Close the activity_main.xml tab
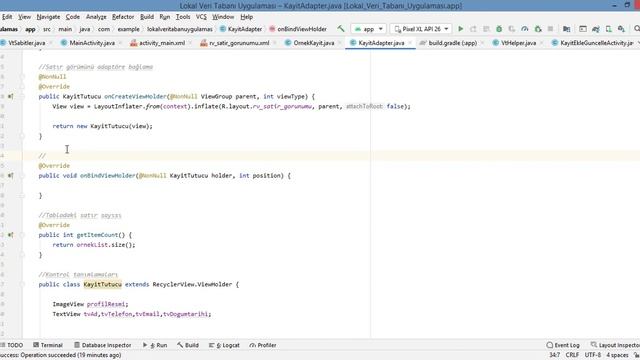Screen dimensions: 640x360 click(191, 43)
